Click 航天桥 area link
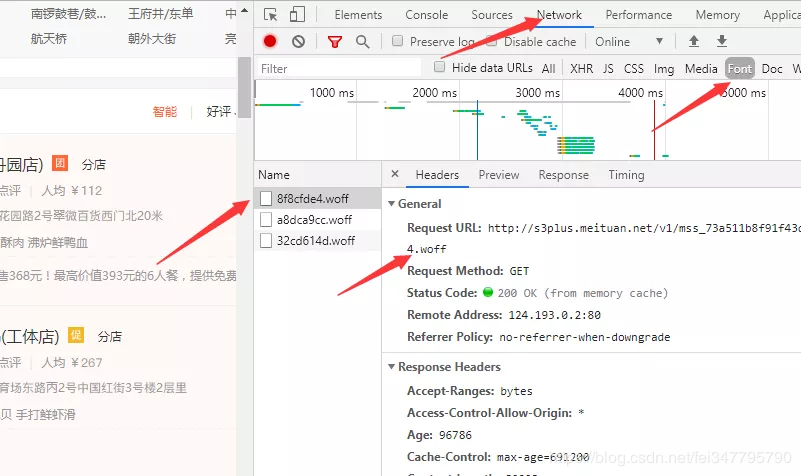 [49, 39]
